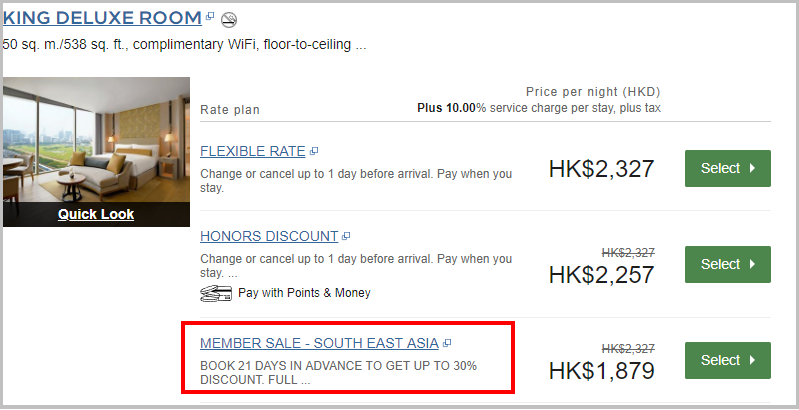Screen dimensions: 799x410
Task: Click the new-window icon beside King Deluxe Room
Action: tap(210, 16)
